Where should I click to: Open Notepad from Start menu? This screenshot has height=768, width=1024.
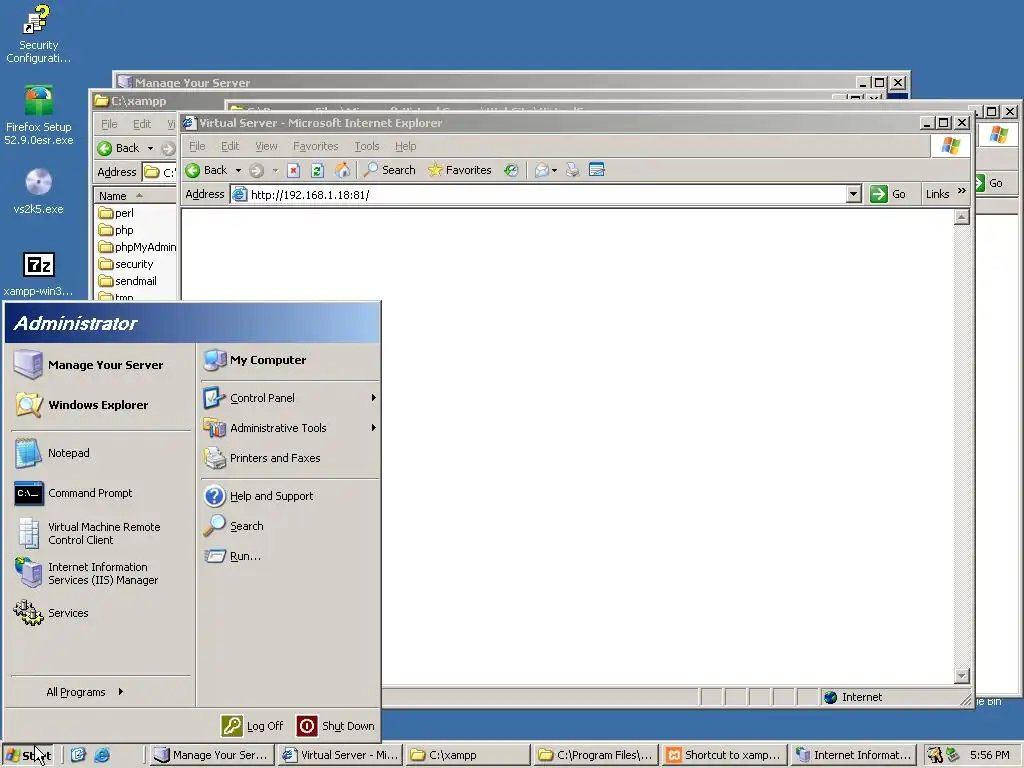tap(101, 453)
